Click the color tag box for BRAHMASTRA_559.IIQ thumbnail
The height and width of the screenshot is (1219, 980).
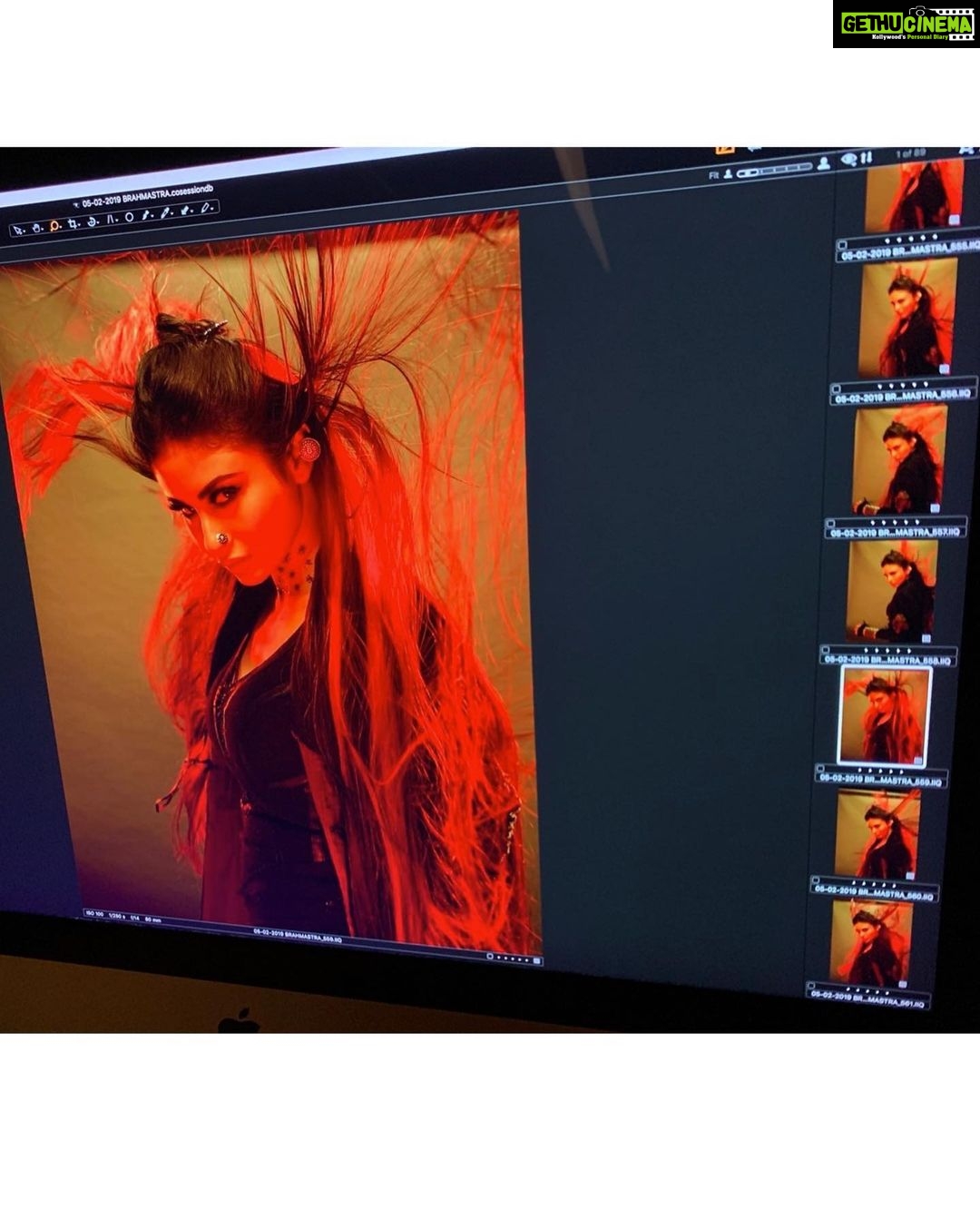coord(818,771)
